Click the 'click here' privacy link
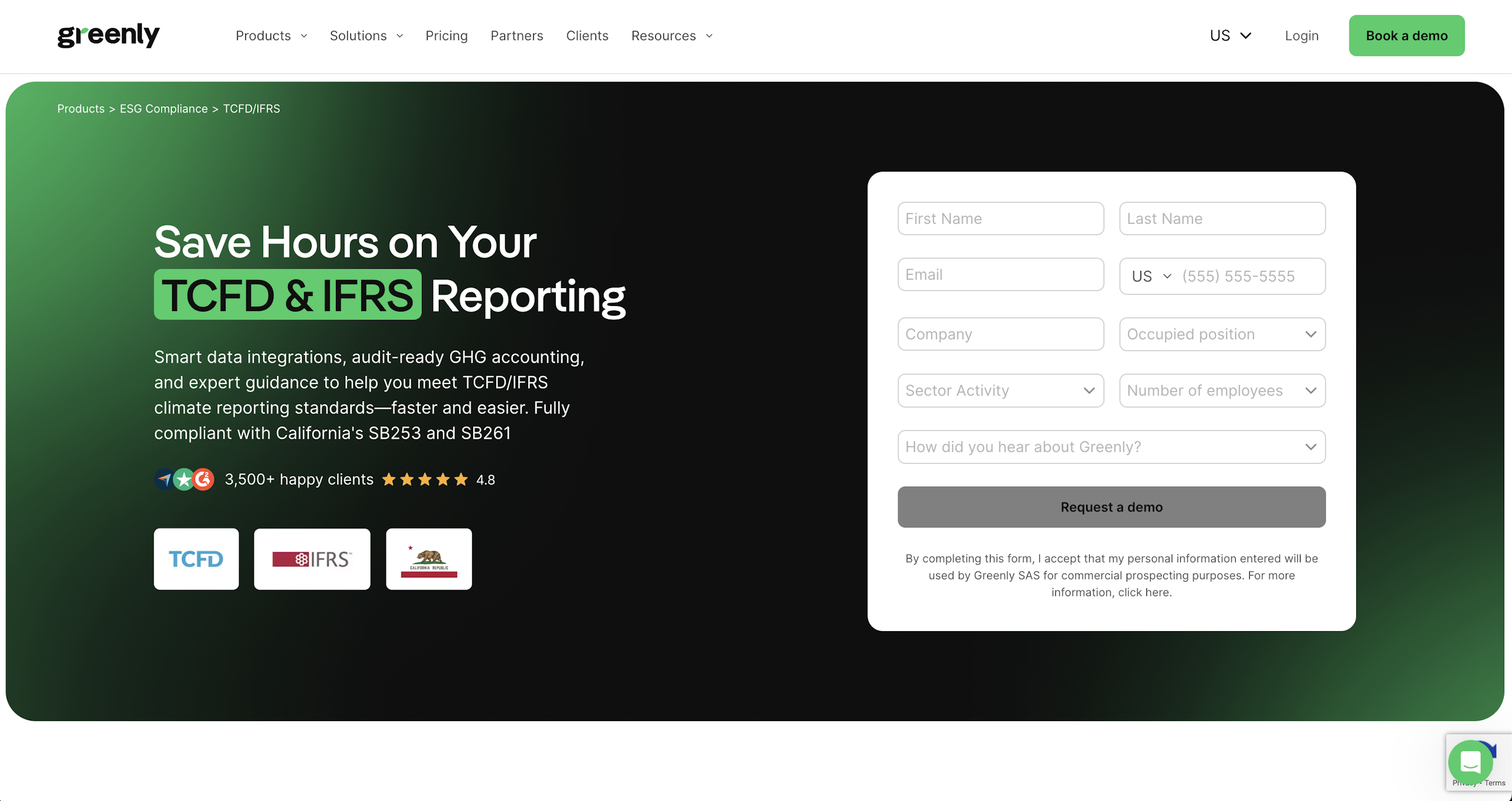The width and height of the screenshot is (1512, 801). (x=1144, y=592)
